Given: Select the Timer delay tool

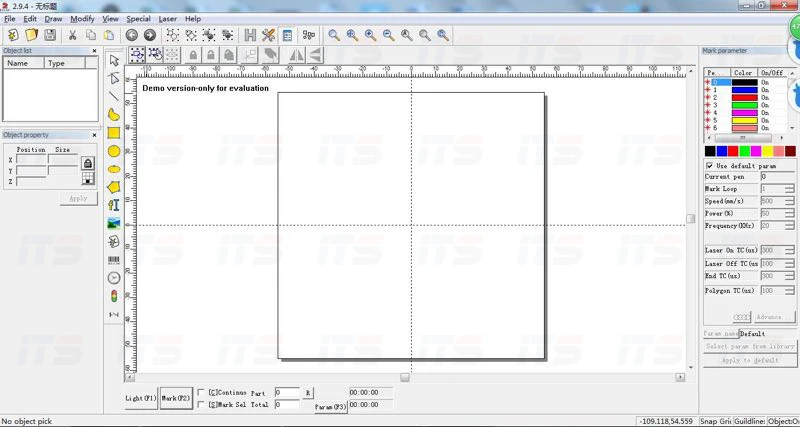Looking at the screenshot, I should click(114, 278).
